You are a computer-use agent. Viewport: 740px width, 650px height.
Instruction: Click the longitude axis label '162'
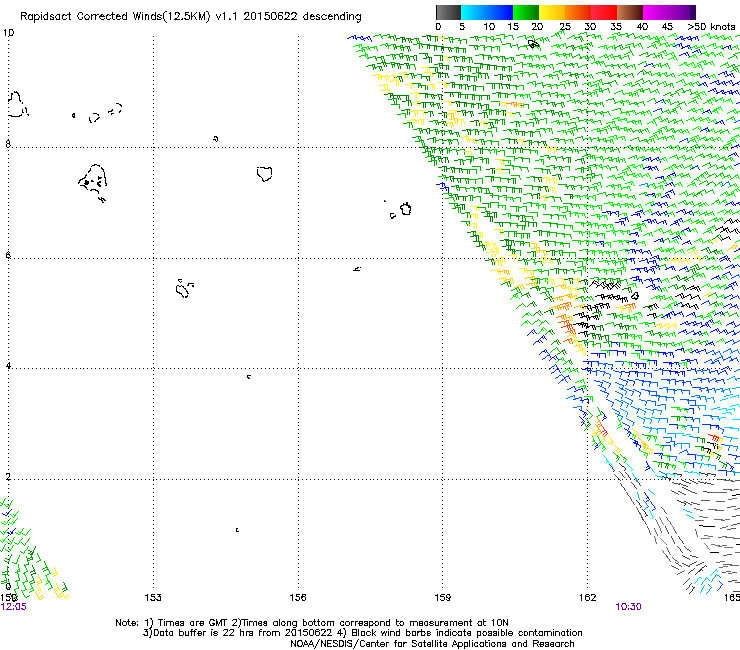click(588, 598)
